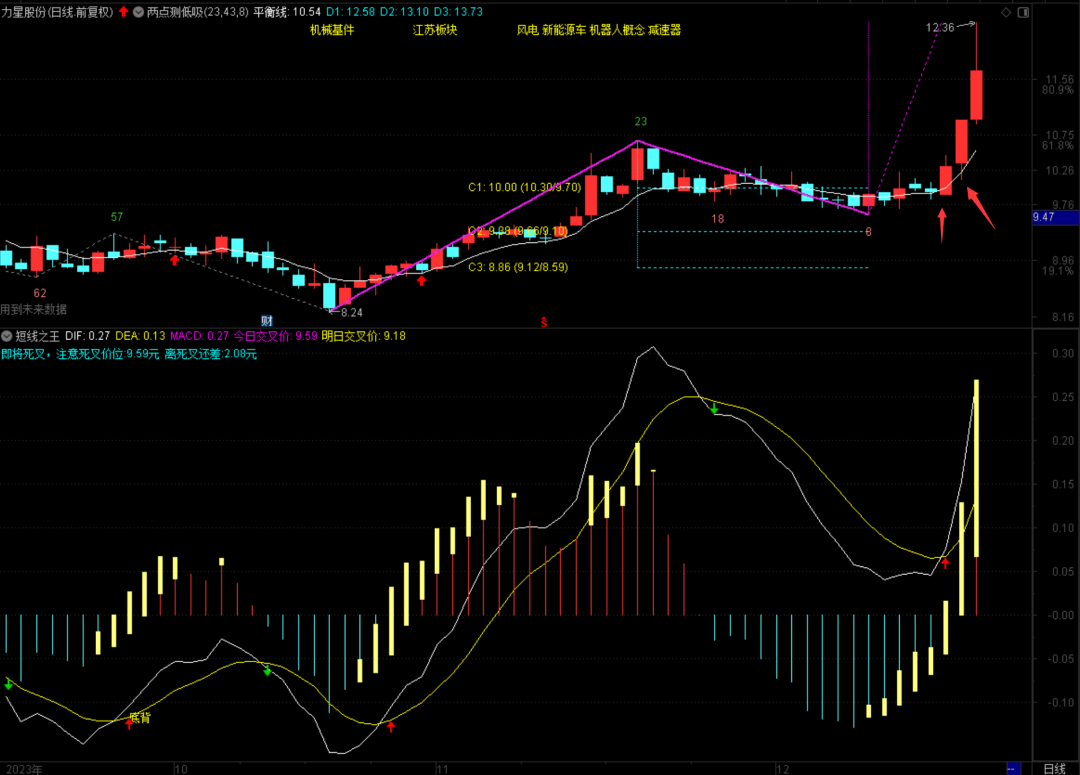Click the green down arrow at MACD dead cross
The image size is (1080, 775).
point(714,408)
